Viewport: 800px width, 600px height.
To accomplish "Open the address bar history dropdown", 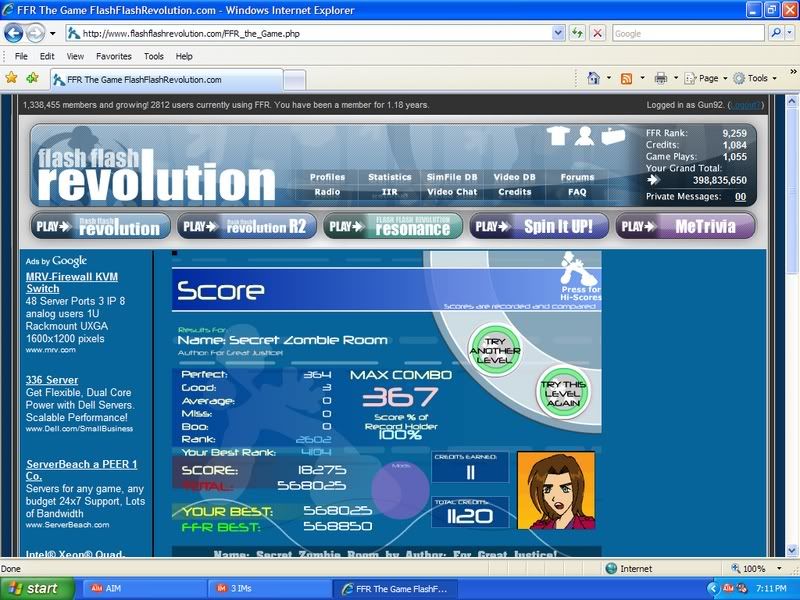I will coord(558,33).
